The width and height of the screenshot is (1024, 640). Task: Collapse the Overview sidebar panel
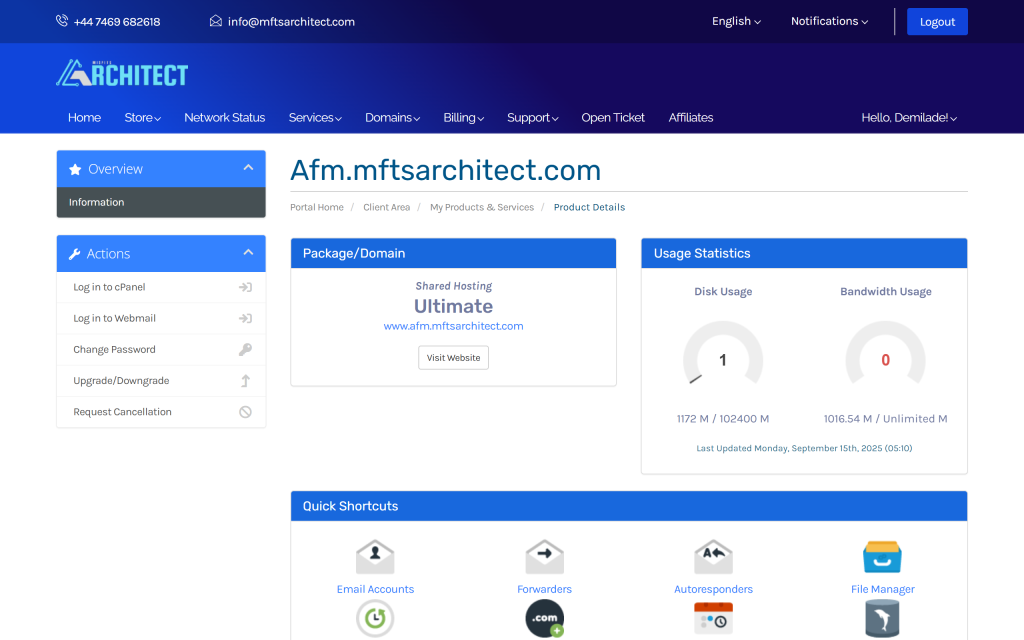click(248, 169)
